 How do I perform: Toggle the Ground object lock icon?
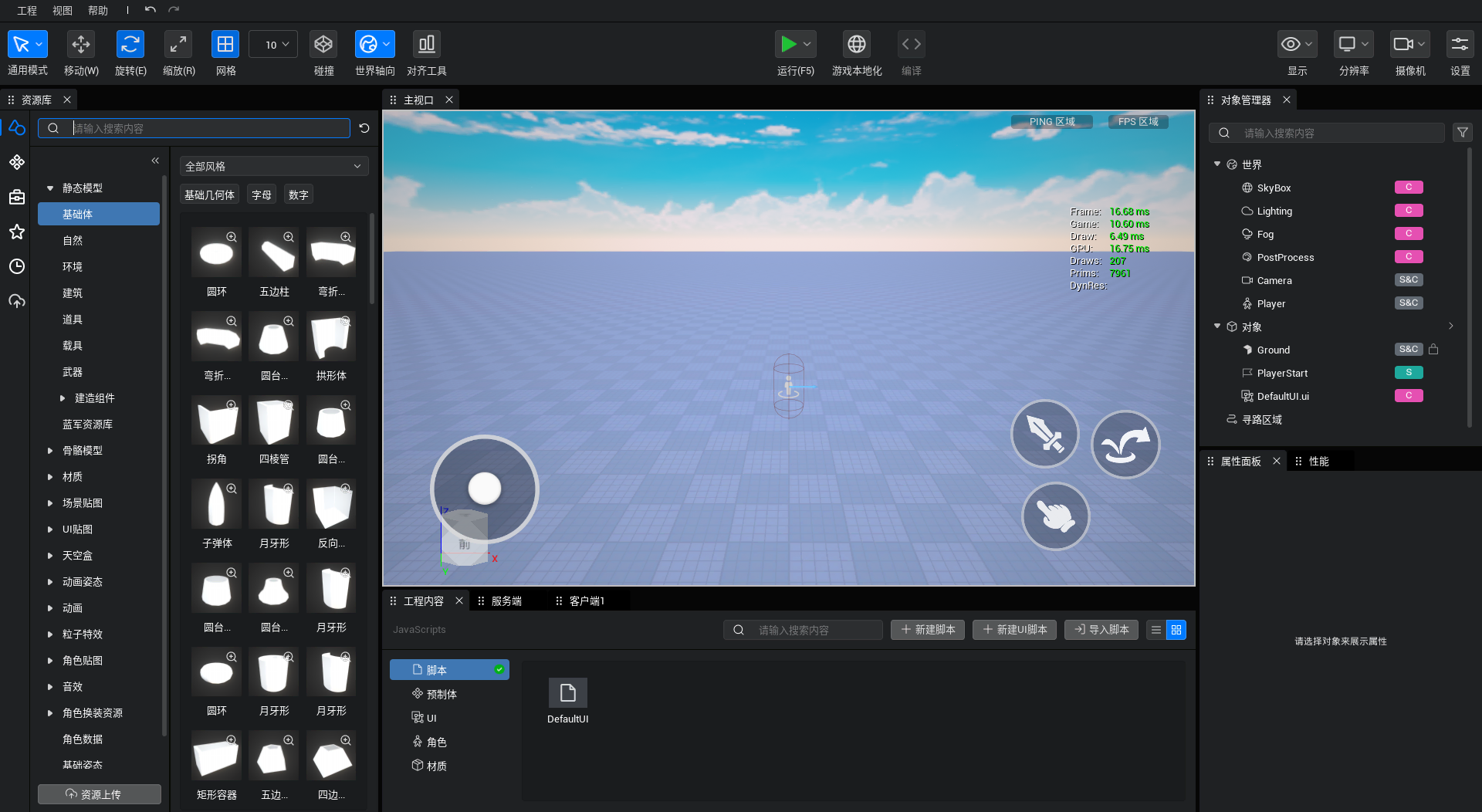1433,350
